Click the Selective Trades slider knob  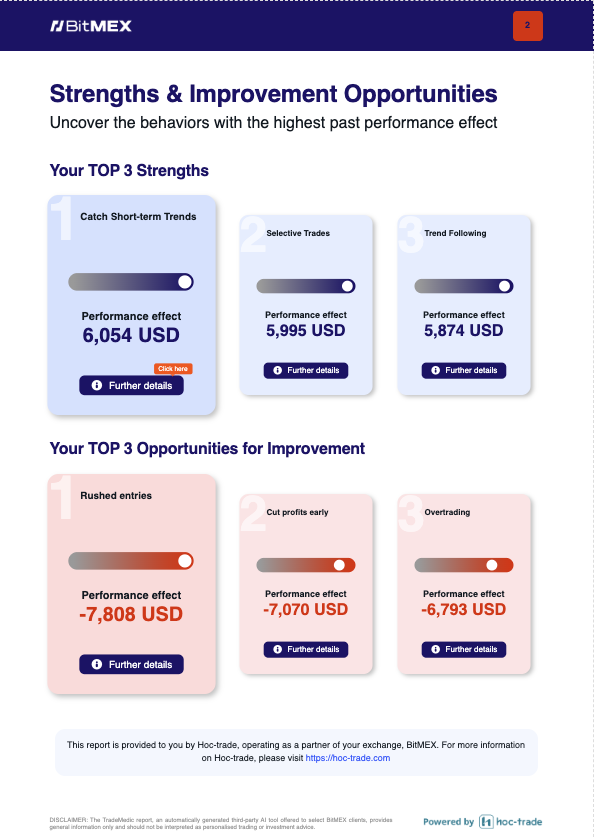click(x=348, y=286)
